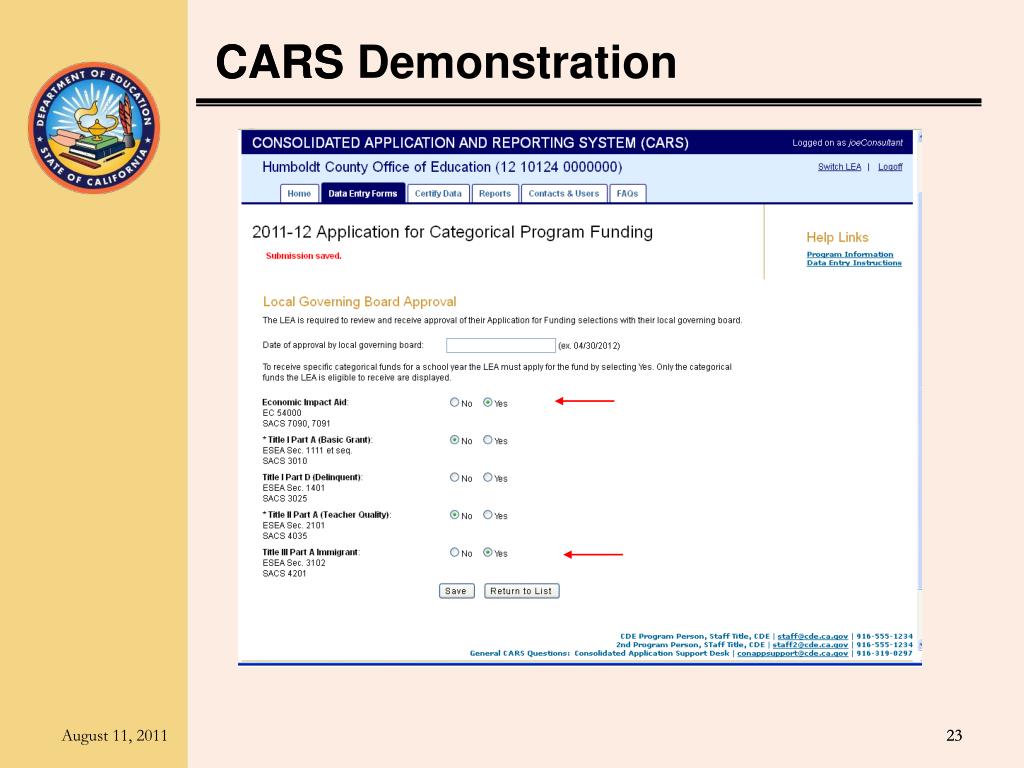The image size is (1024, 768).
Task: Click the Save button
Action: (456, 591)
